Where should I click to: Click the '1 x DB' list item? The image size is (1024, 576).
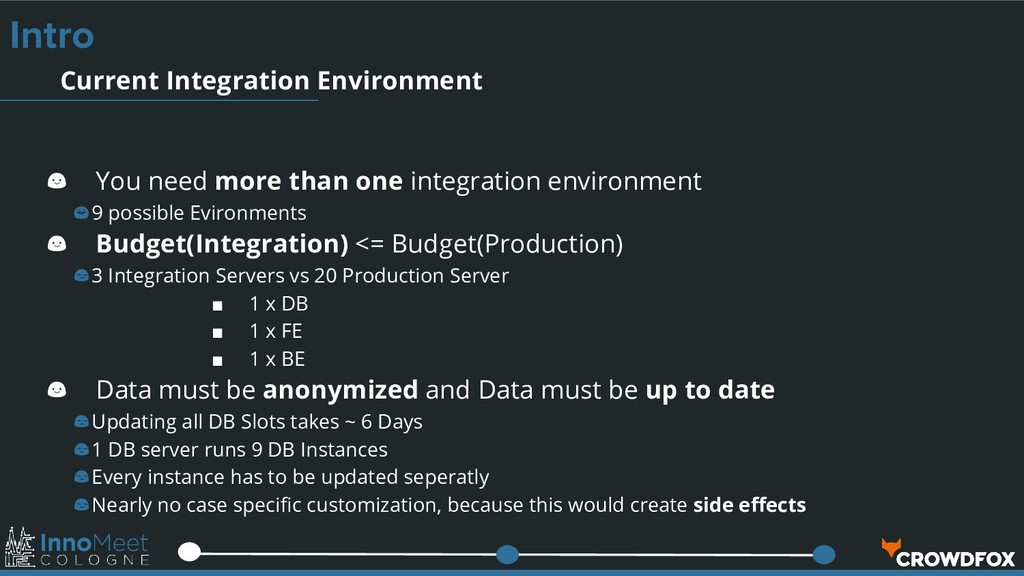pos(279,304)
